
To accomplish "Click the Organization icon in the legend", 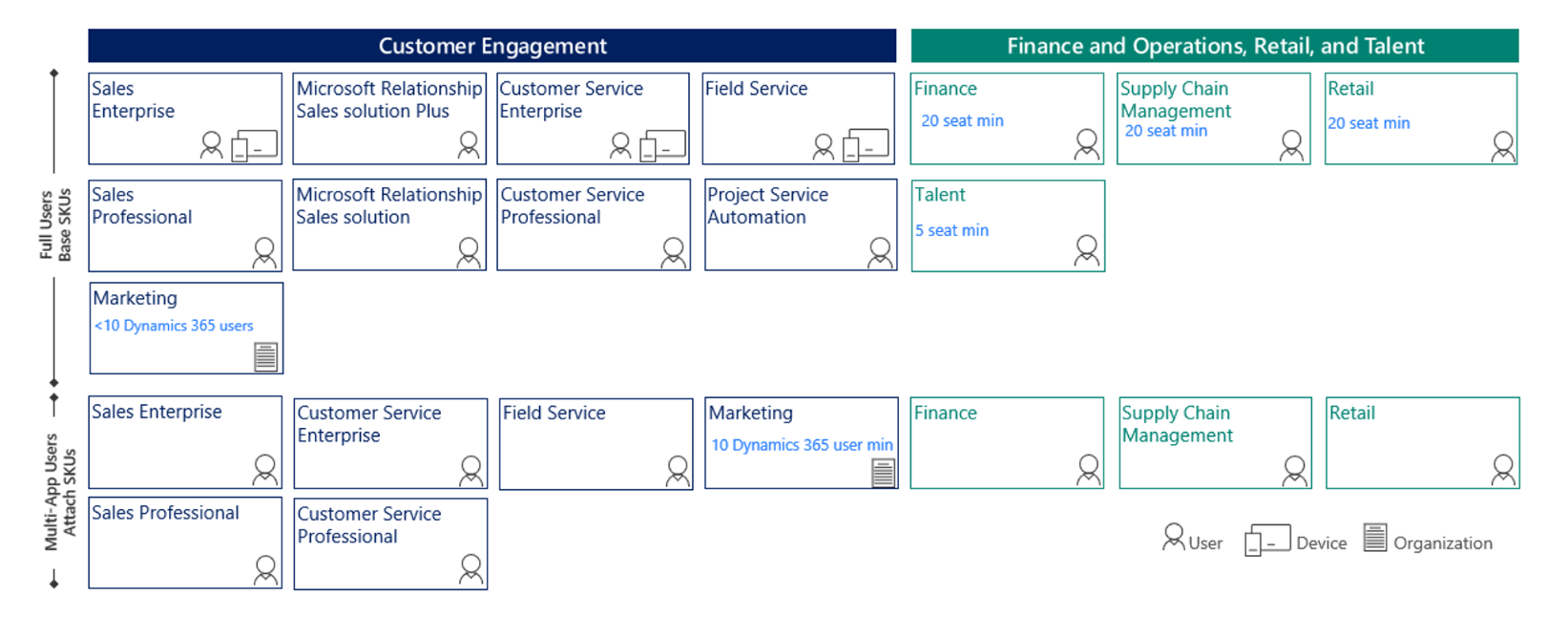I will point(1375,538).
